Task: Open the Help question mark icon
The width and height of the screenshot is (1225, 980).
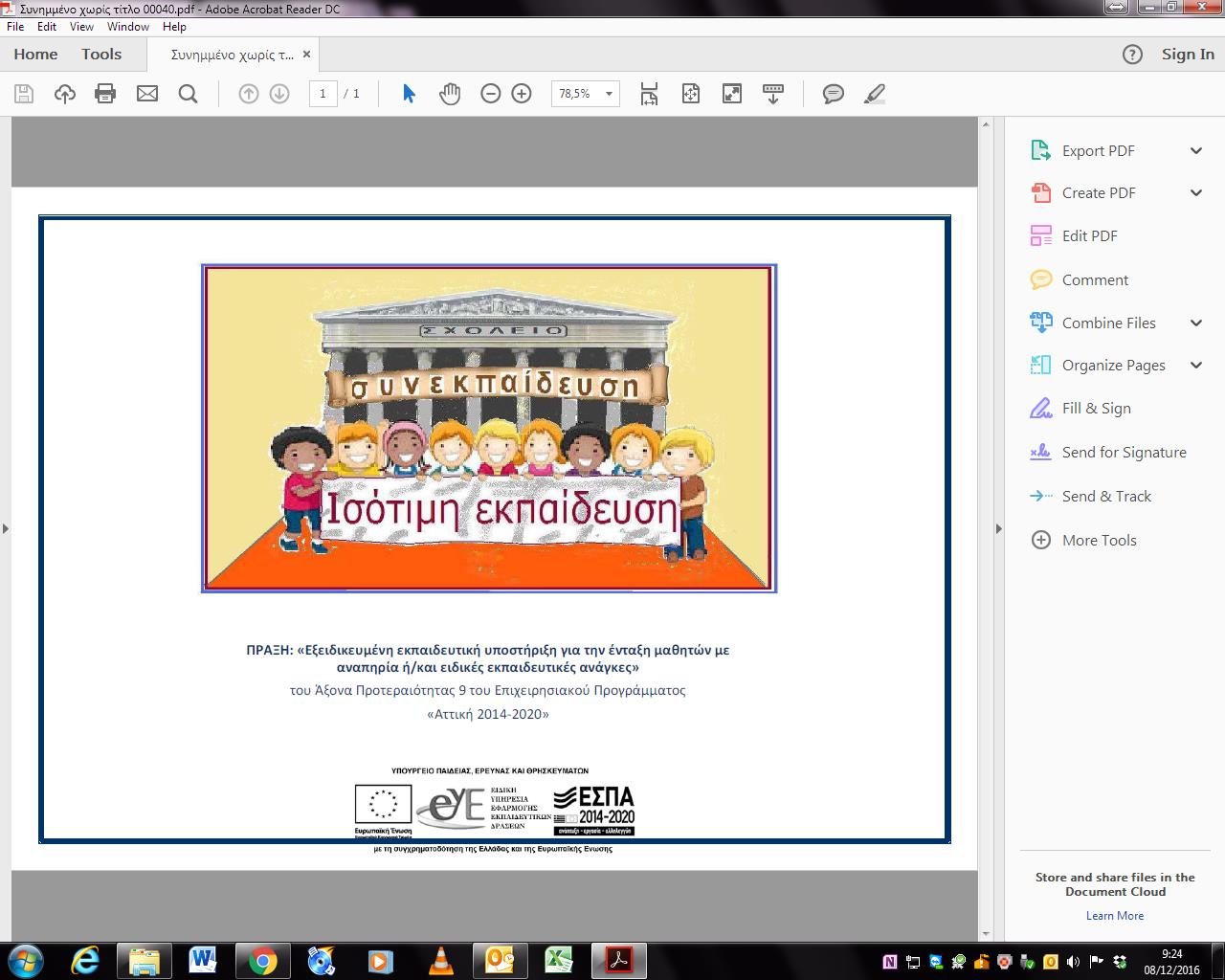Action: [1132, 55]
